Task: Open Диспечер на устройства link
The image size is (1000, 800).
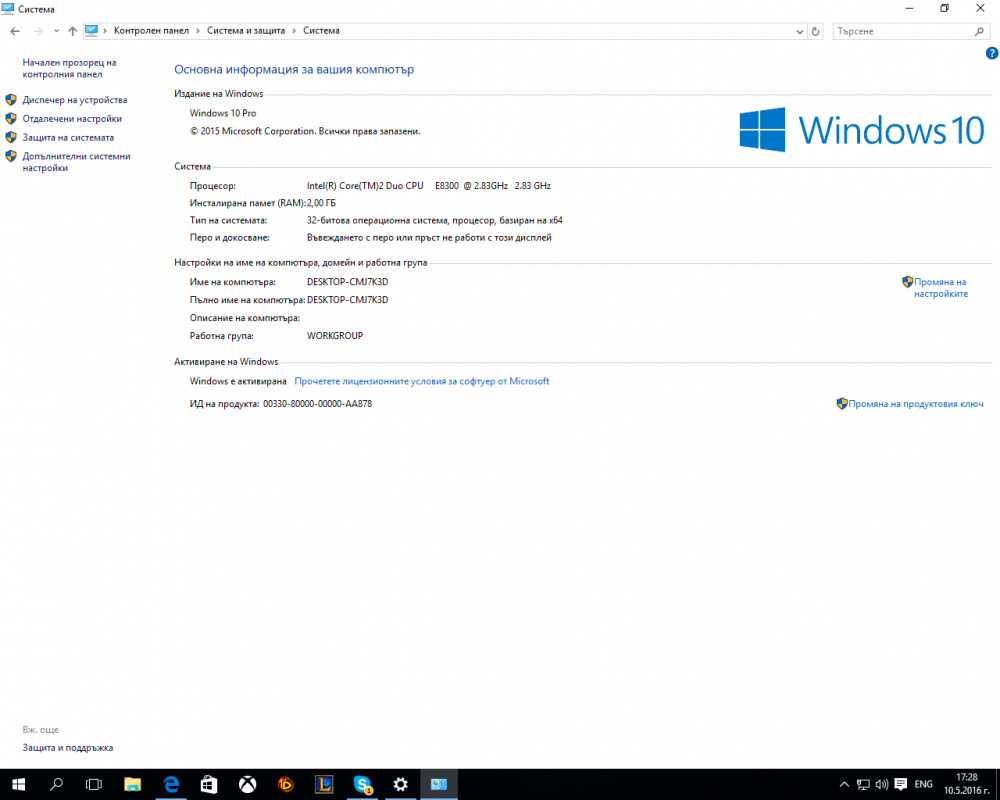Action: [x=75, y=100]
